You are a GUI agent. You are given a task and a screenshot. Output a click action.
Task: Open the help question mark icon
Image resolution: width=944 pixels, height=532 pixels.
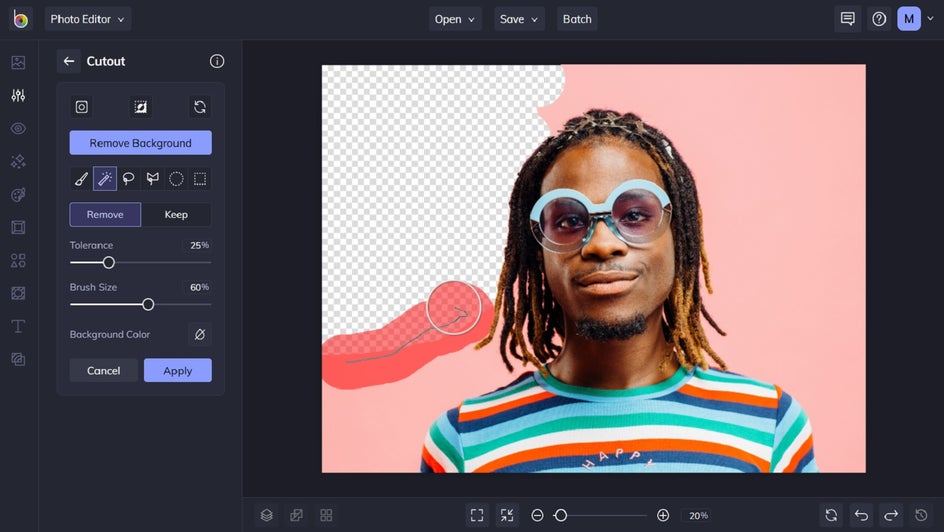(x=879, y=19)
